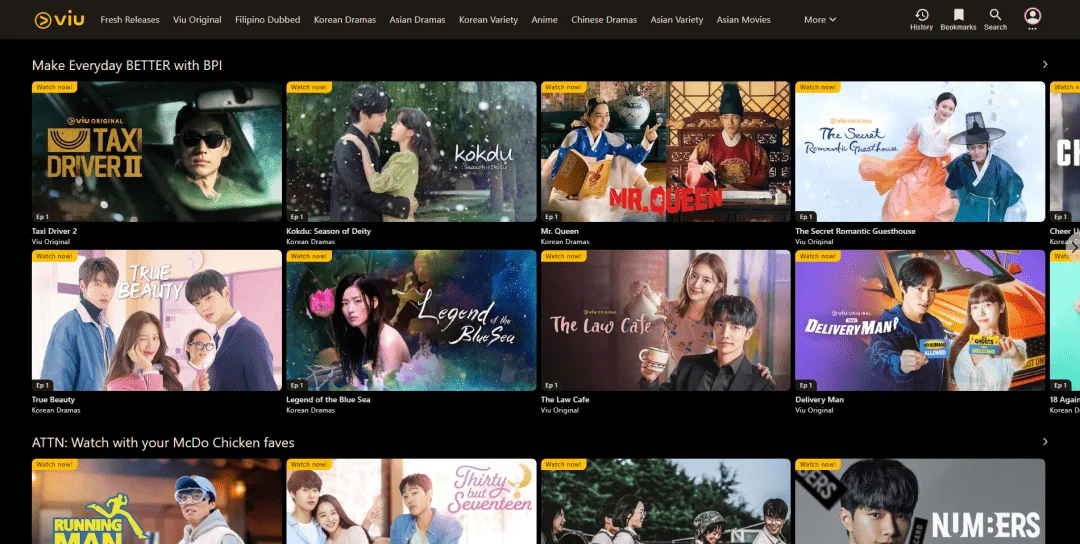Open Asian Variety category
Screen dimensions: 1080x544
(x=676, y=20)
